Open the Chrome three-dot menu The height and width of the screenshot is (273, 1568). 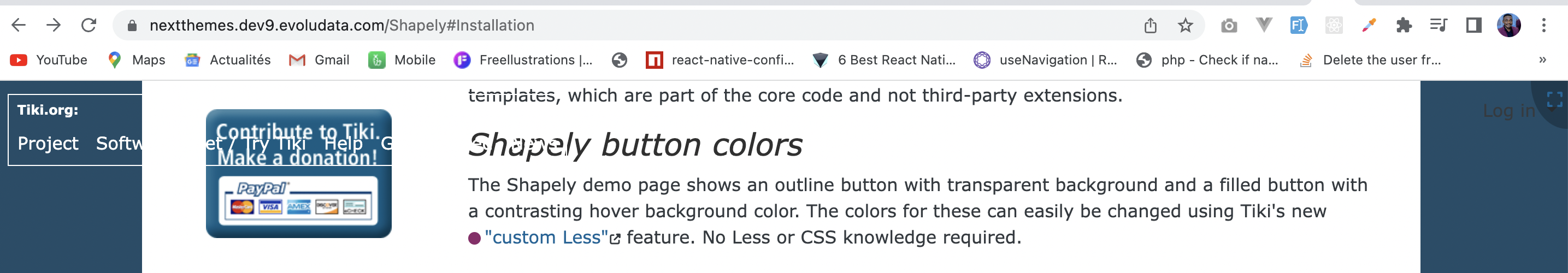(1543, 26)
